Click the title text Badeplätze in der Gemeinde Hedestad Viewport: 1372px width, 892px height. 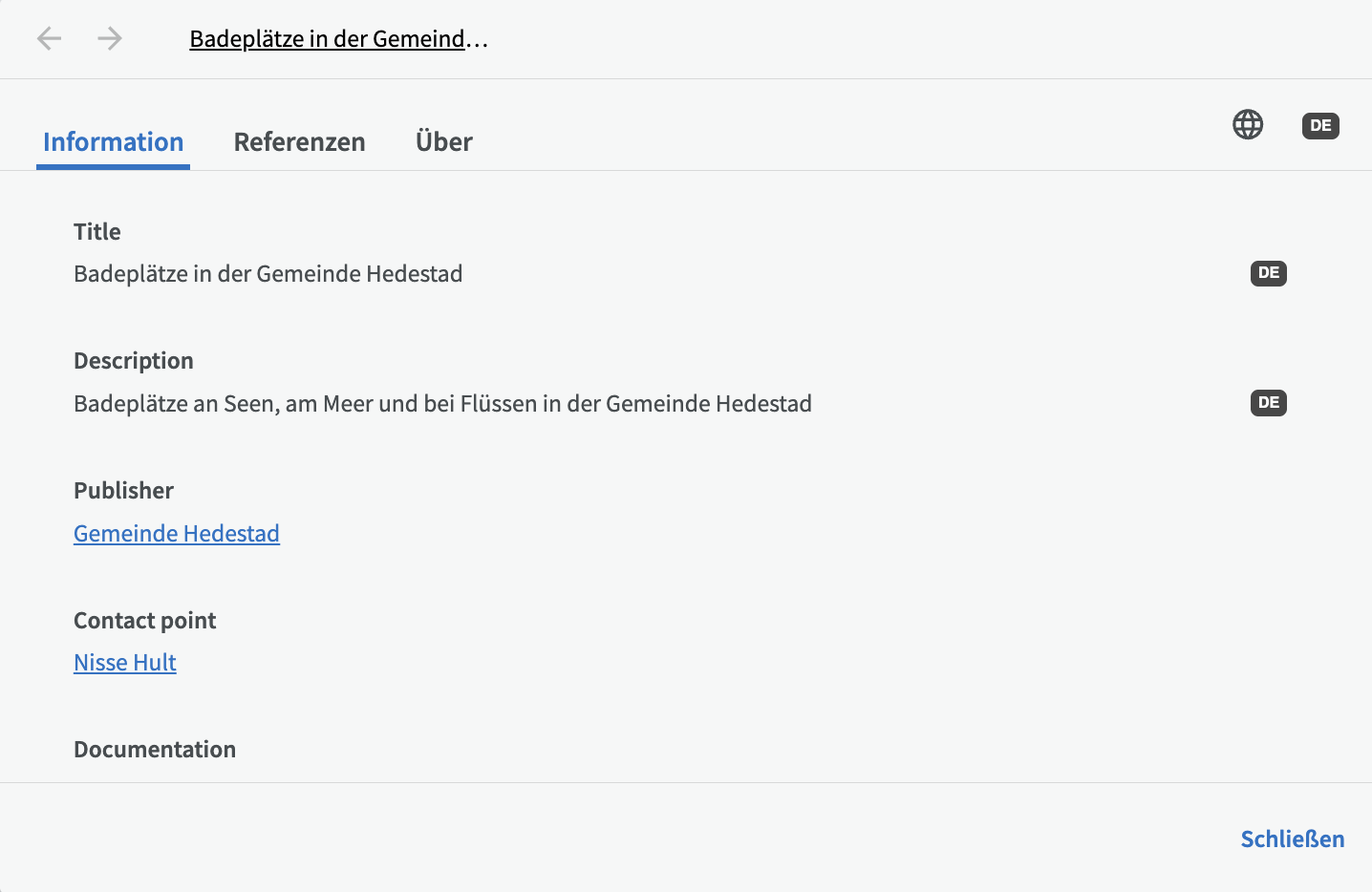[x=268, y=274]
